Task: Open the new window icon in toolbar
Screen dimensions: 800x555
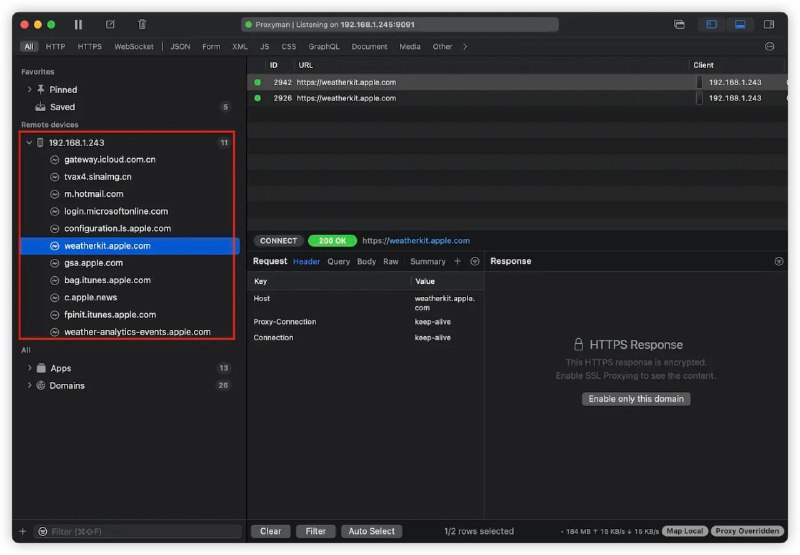Action: (x=679, y=24)
